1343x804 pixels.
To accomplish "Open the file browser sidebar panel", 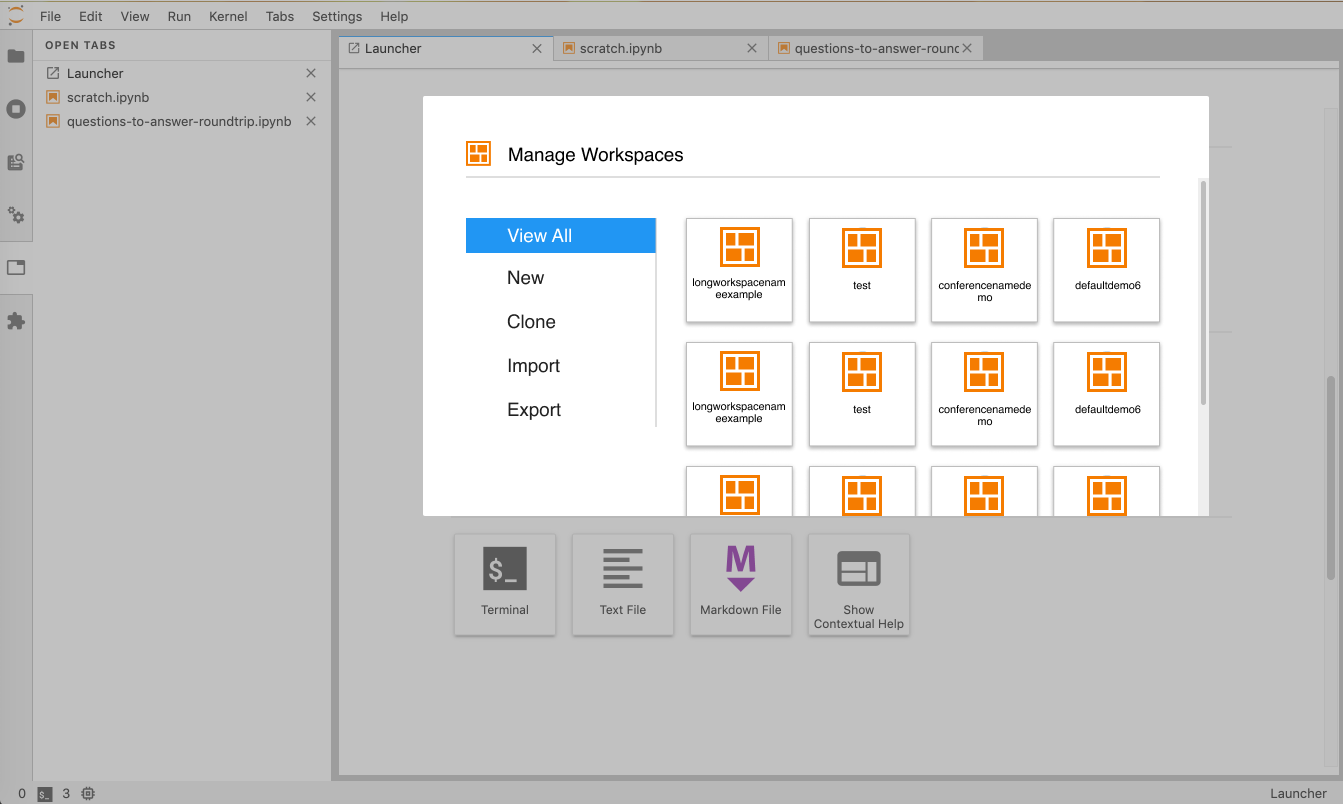I will coord(16,56).
